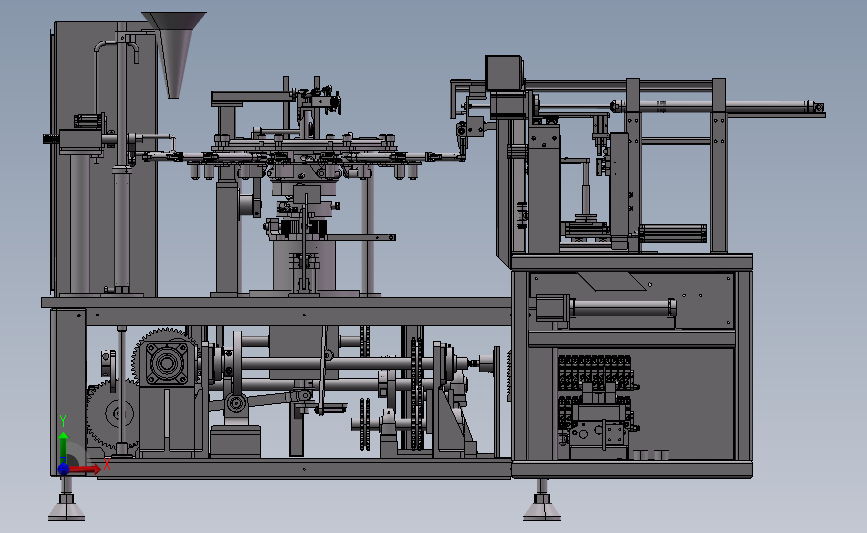Select the left leveling foot under the frame

pos(66,500)
